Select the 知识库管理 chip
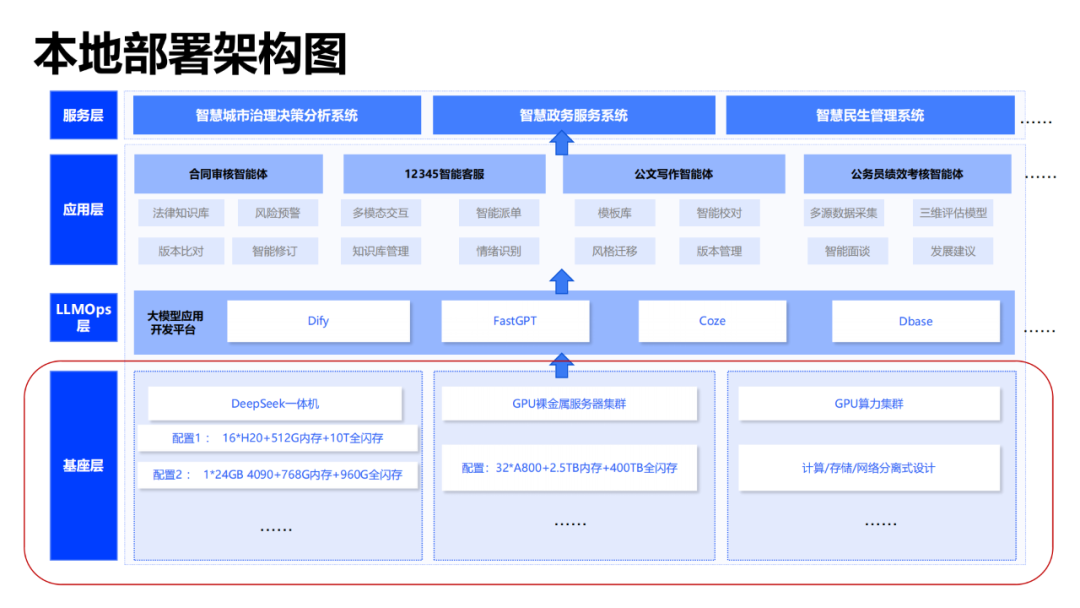The width and height of the screenshot is (1080, 608). pyautogui.click(x=381, y=251)
